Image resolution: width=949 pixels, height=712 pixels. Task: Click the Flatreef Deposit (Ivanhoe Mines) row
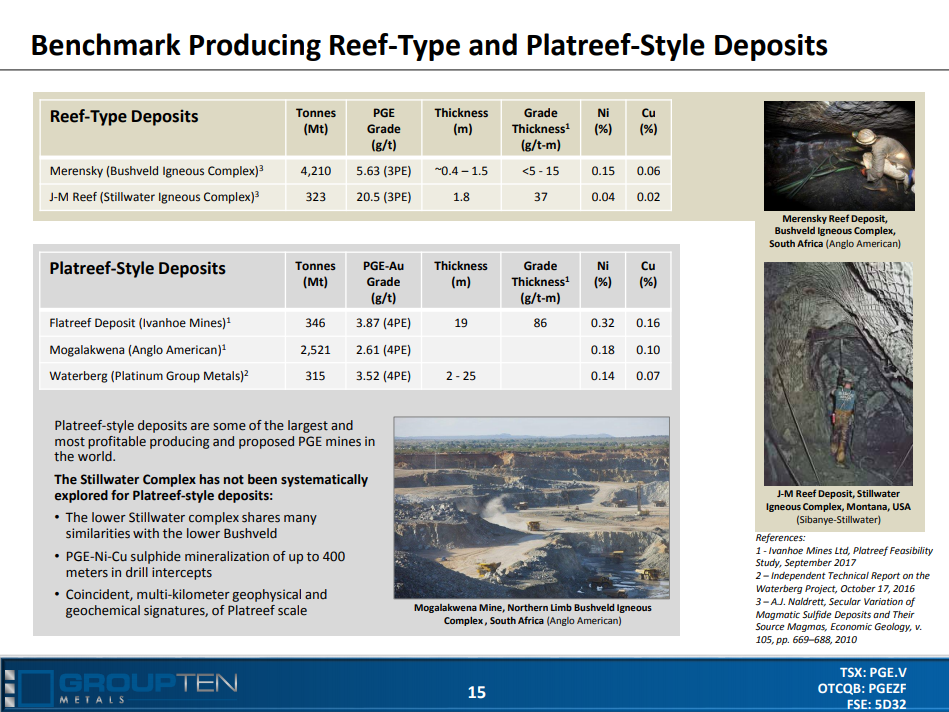(x=356, y=323)
